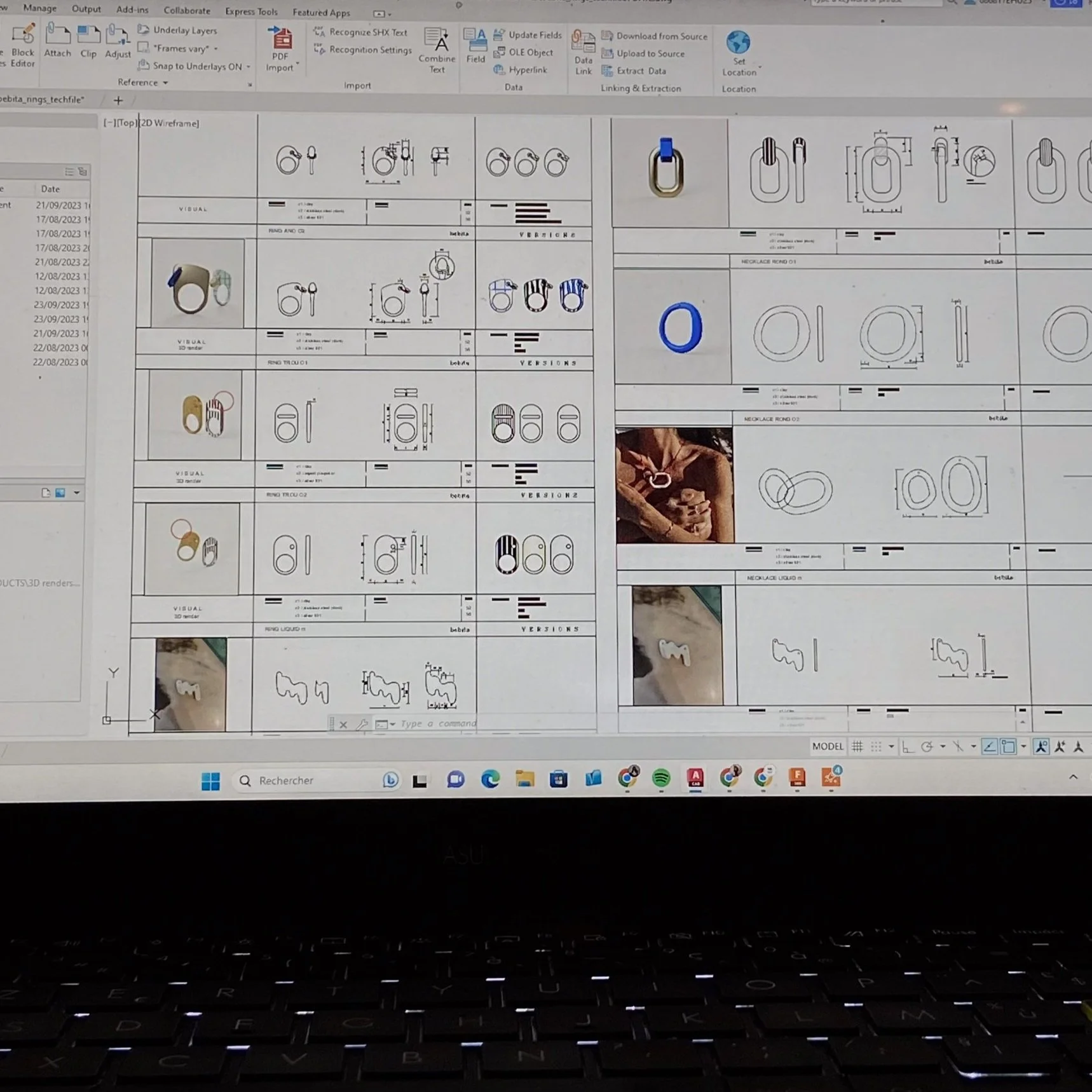Viewport: 1092px width, 1092px height.
Task: Click the Set Location globe icon
Action: (739, 43)
